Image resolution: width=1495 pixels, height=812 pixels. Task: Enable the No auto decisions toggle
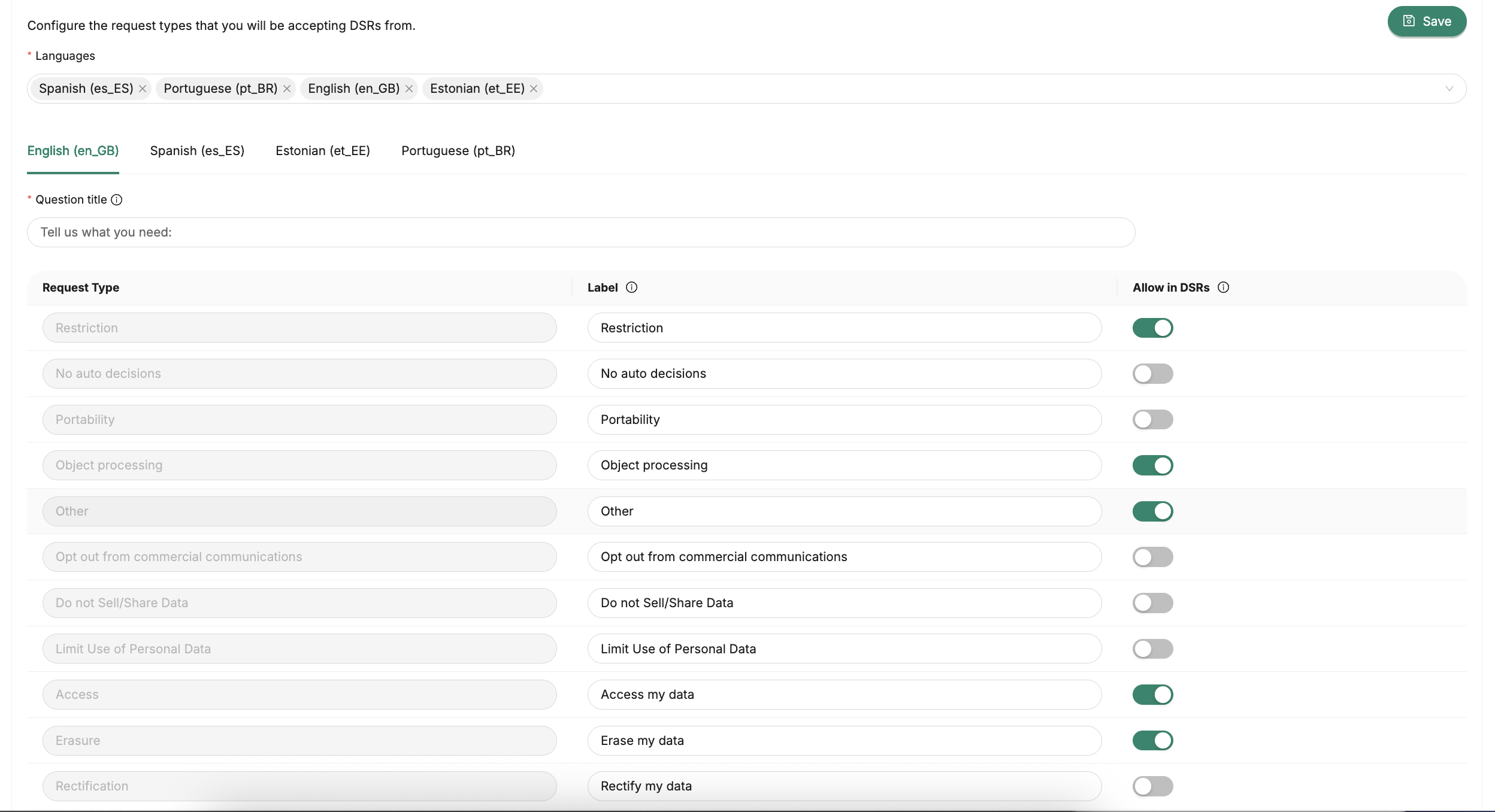pos(1152,374)
